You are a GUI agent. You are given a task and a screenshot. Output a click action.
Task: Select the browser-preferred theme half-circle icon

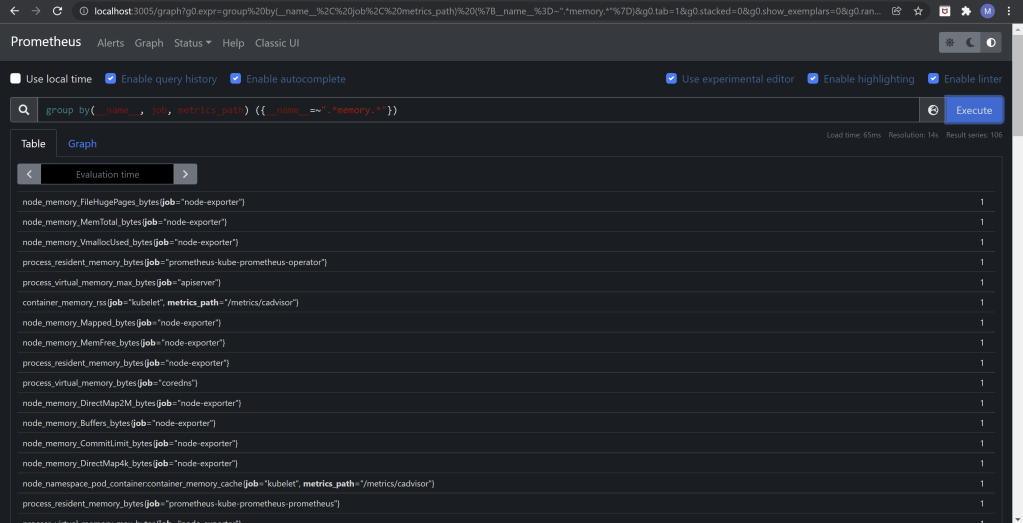pyautogui.click(x=991, y=43)
